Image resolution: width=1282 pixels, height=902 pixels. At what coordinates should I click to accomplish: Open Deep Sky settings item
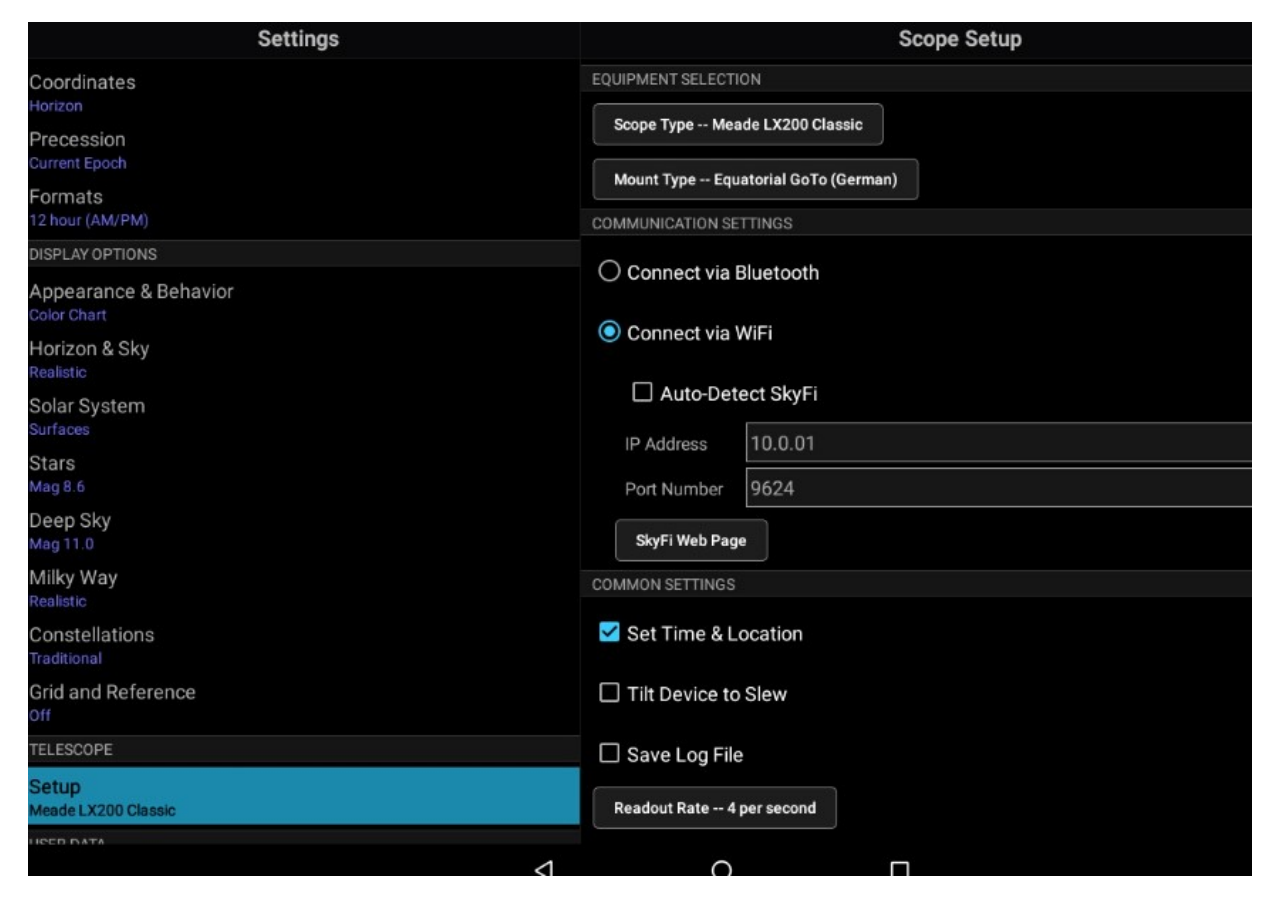pos(304,531)
